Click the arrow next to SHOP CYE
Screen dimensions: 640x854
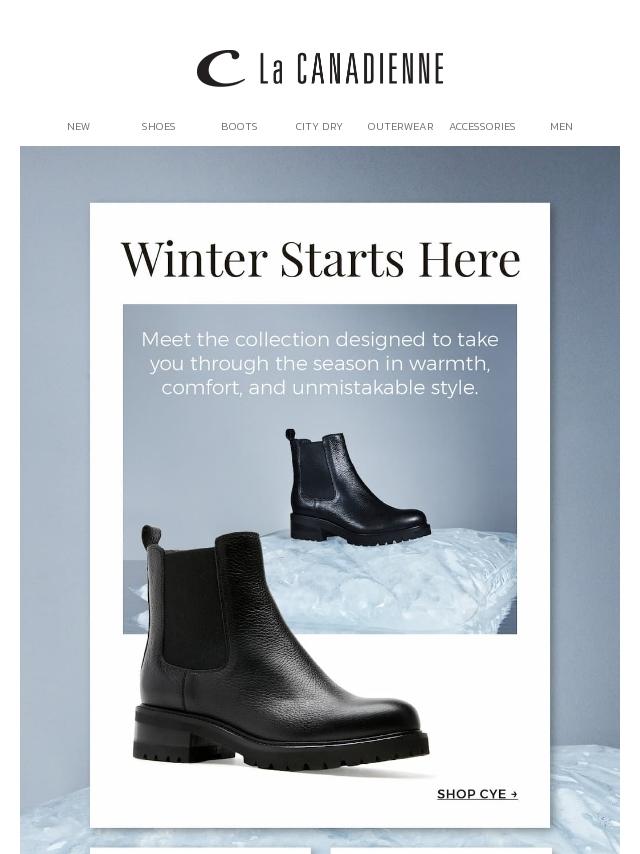(x=514, y=795)
